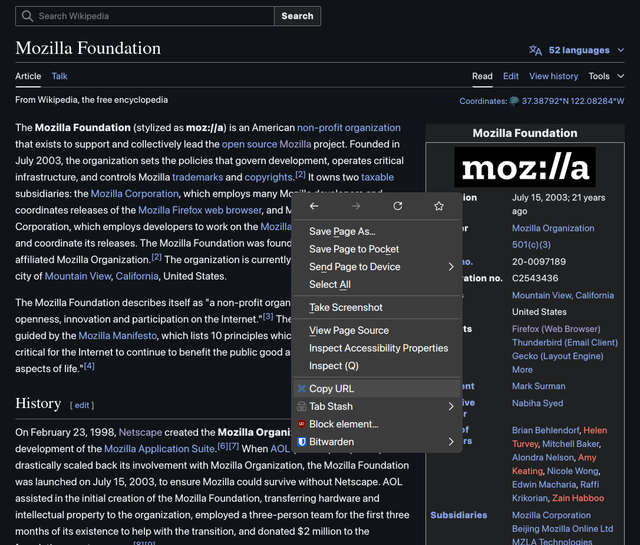Open coordinates 37.38792°N 122.08284°W link
640x545 pixels.
(x=573, y=101)
